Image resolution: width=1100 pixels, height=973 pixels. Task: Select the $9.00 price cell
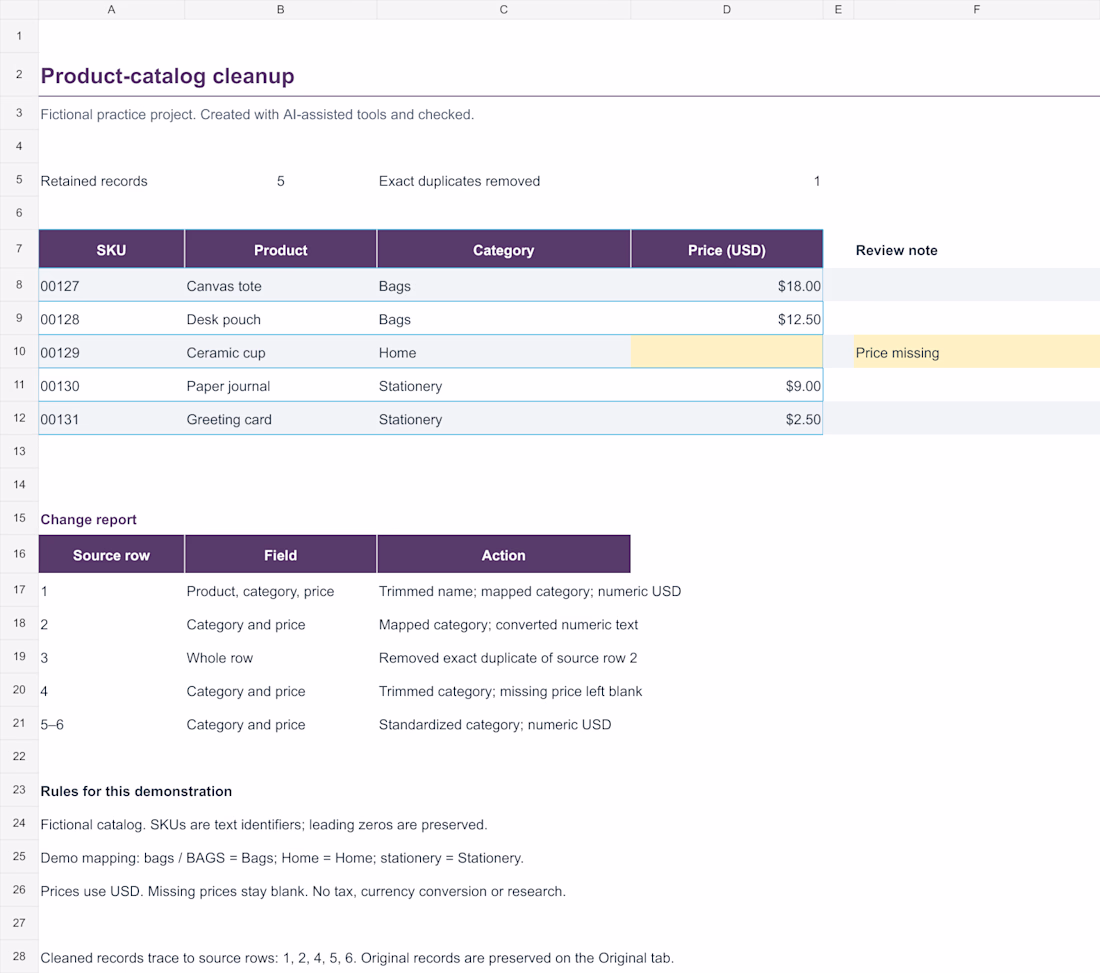[727, 386]
